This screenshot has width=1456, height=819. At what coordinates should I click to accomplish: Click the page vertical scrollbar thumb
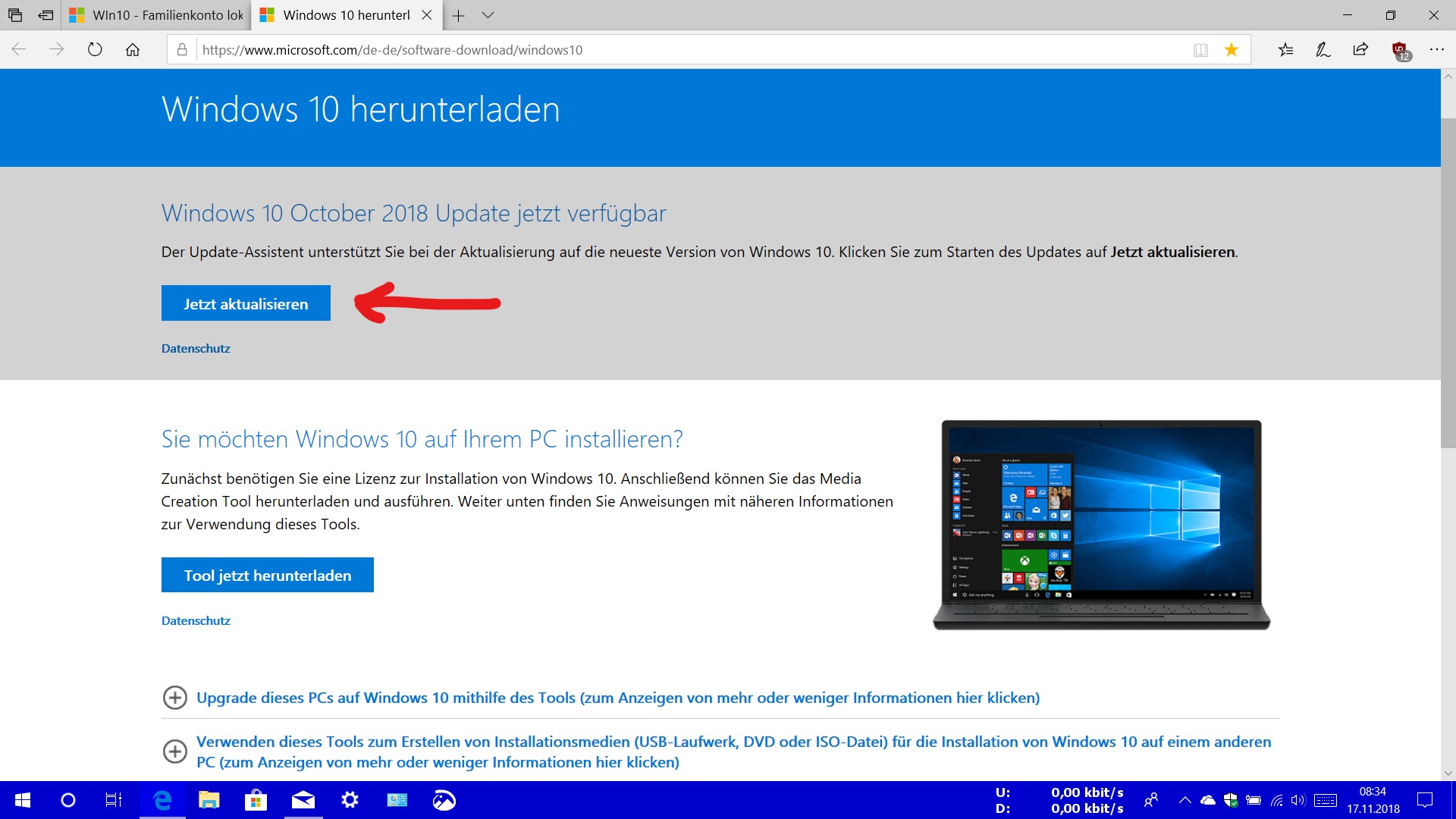tap(1448, 282)
